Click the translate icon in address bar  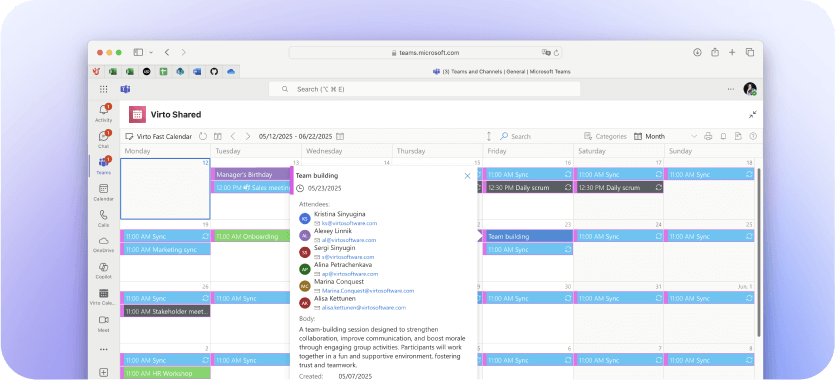coord(546,53)
